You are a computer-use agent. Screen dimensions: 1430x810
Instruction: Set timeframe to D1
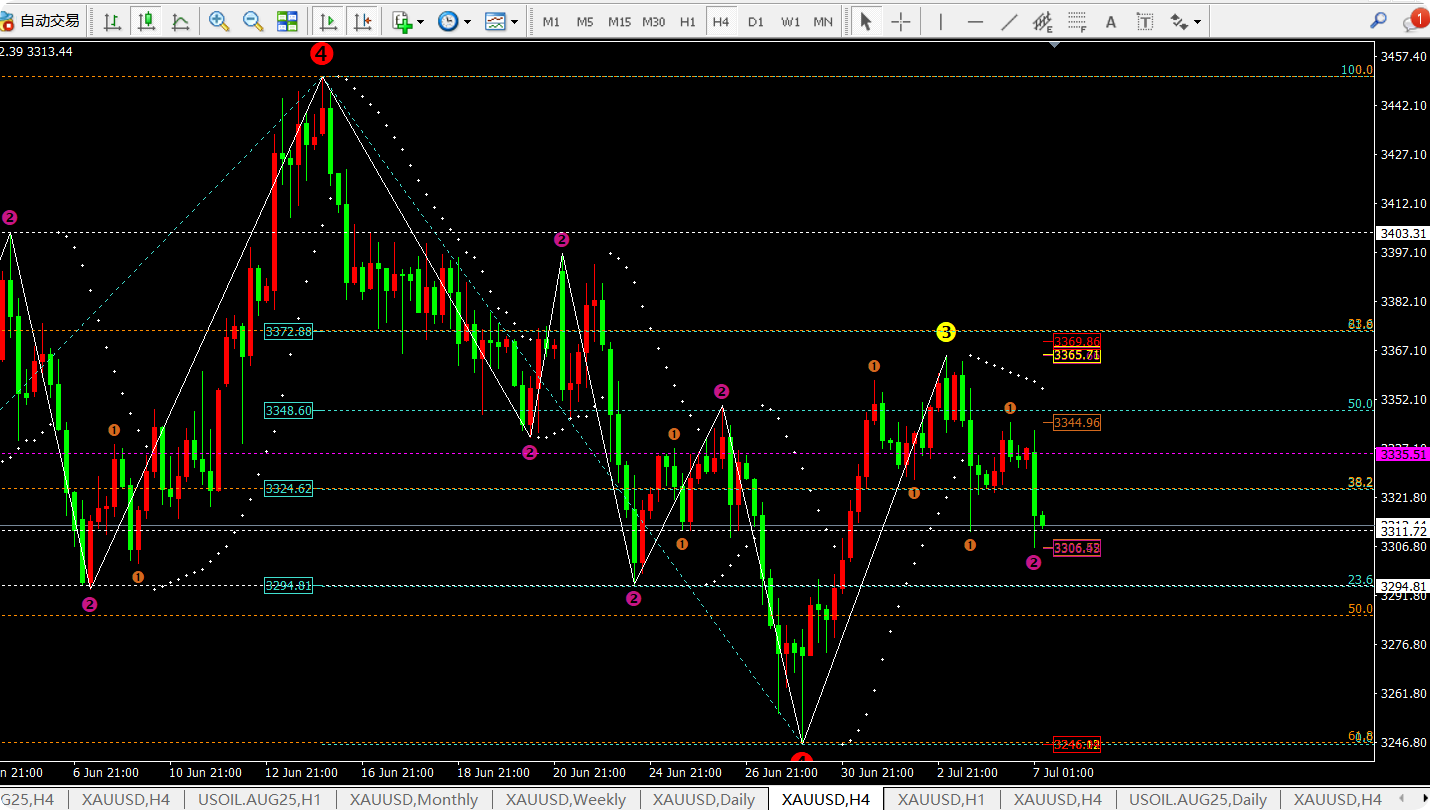pos(756,21)
